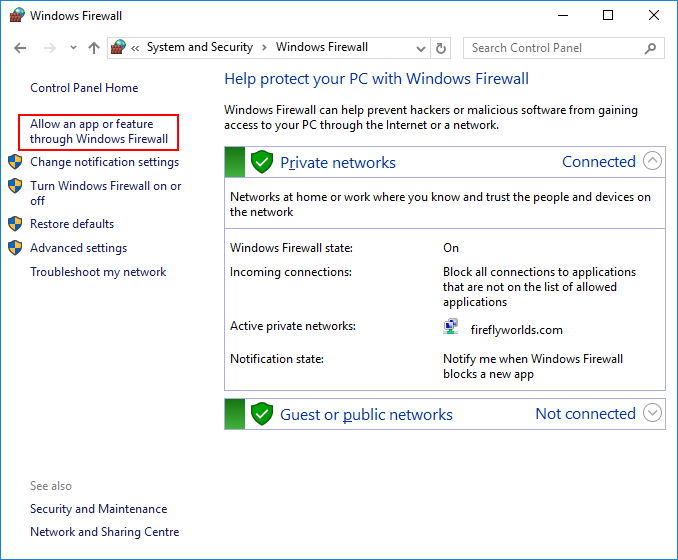Screen dimensions: 678x560
Task: Open Network and Sharing Centre link
Action: [105, 532]
